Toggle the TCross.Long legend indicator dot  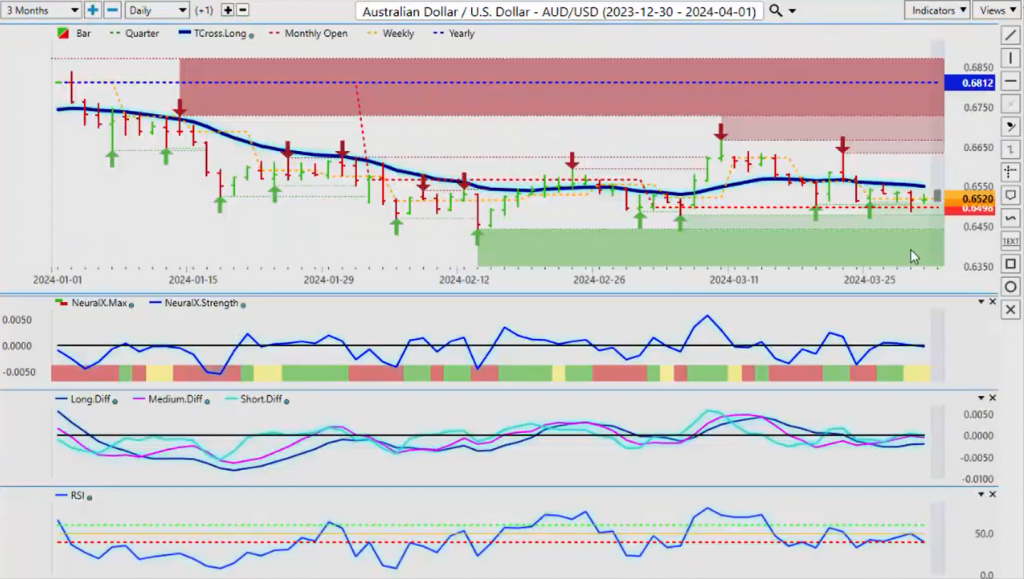251,35
